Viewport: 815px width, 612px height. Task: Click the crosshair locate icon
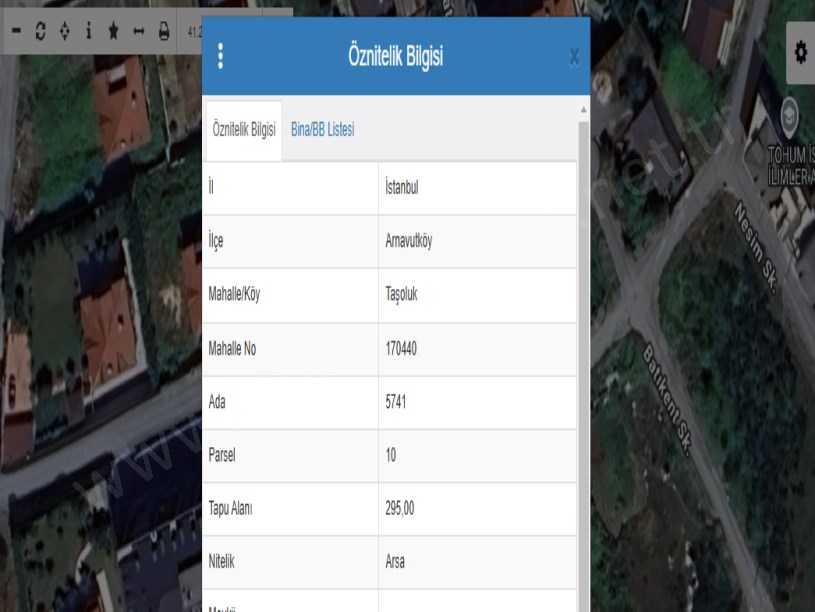(64, 31)
